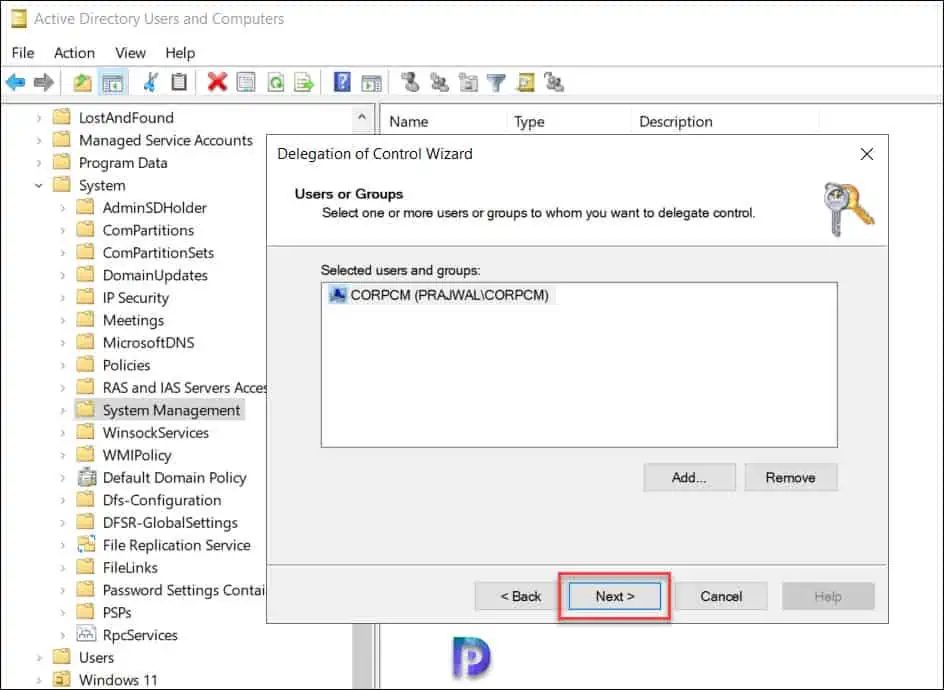
Task: Expand the LostAndFound node
Action: [39, 118]
